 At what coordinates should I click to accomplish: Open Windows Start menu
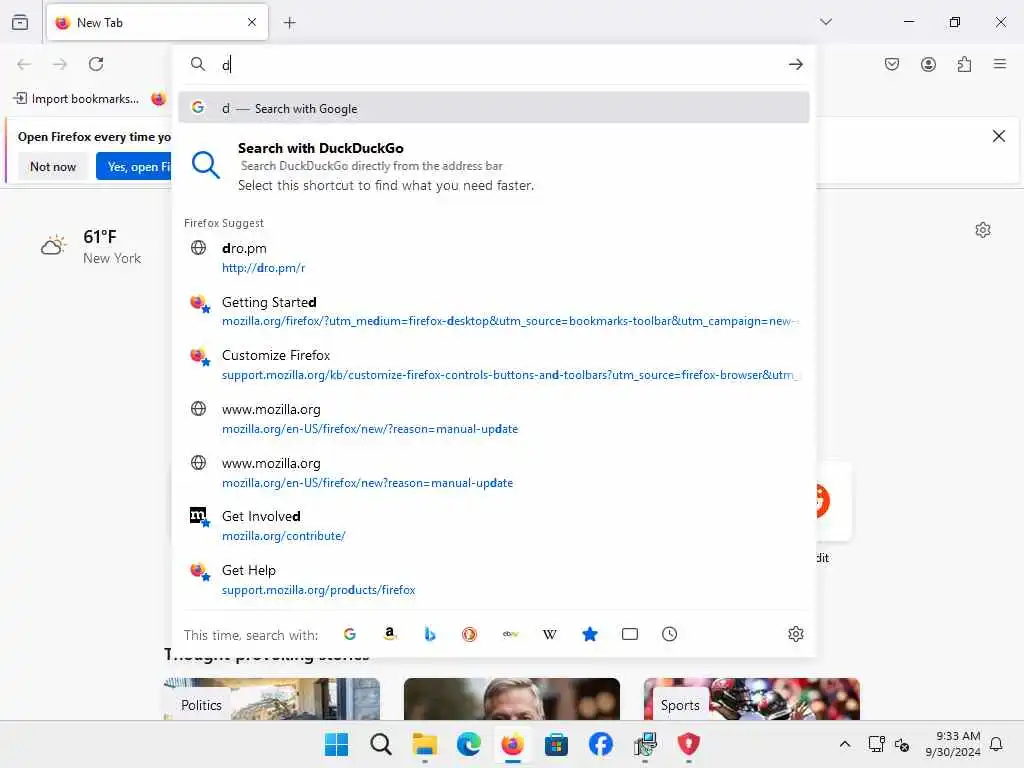336,744
